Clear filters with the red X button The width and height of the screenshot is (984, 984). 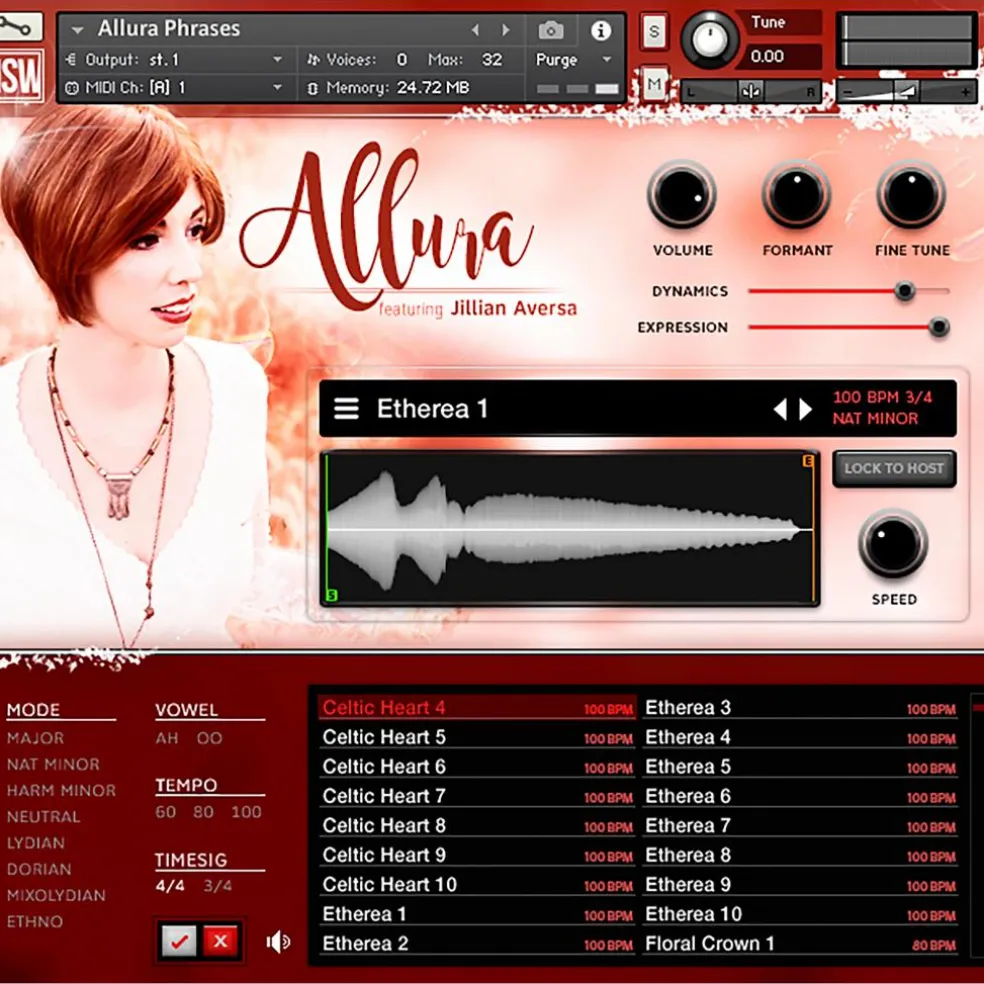pyautogui.click(x=220, y=941)
